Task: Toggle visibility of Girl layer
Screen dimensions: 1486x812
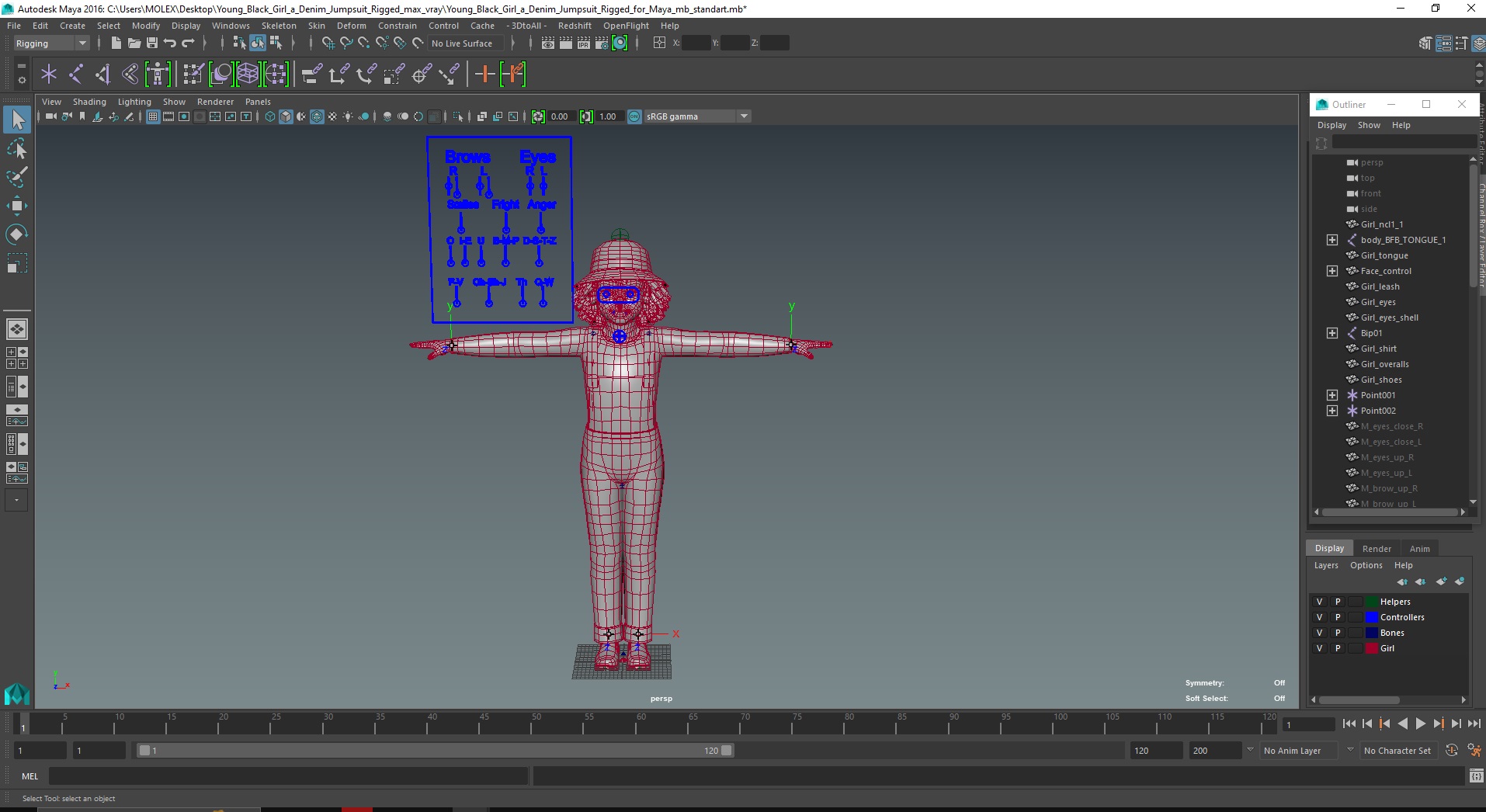Action: [1319, 648]
